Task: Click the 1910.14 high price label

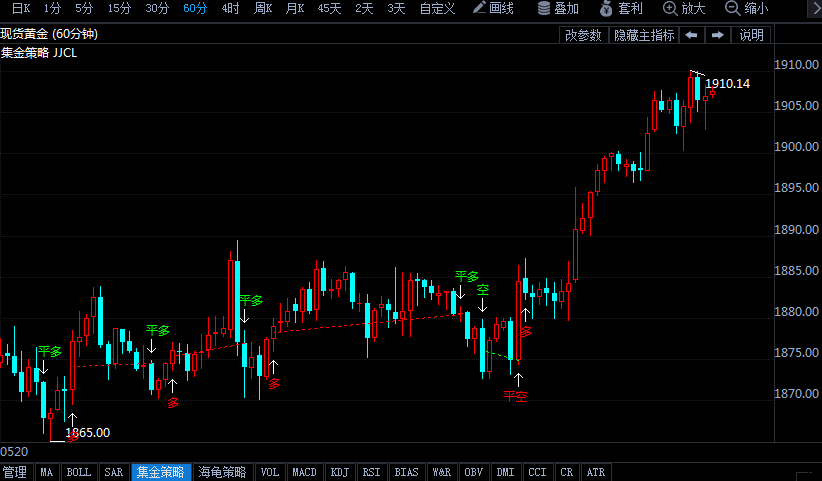Action: pyautogui.click(x=728, y=84)
